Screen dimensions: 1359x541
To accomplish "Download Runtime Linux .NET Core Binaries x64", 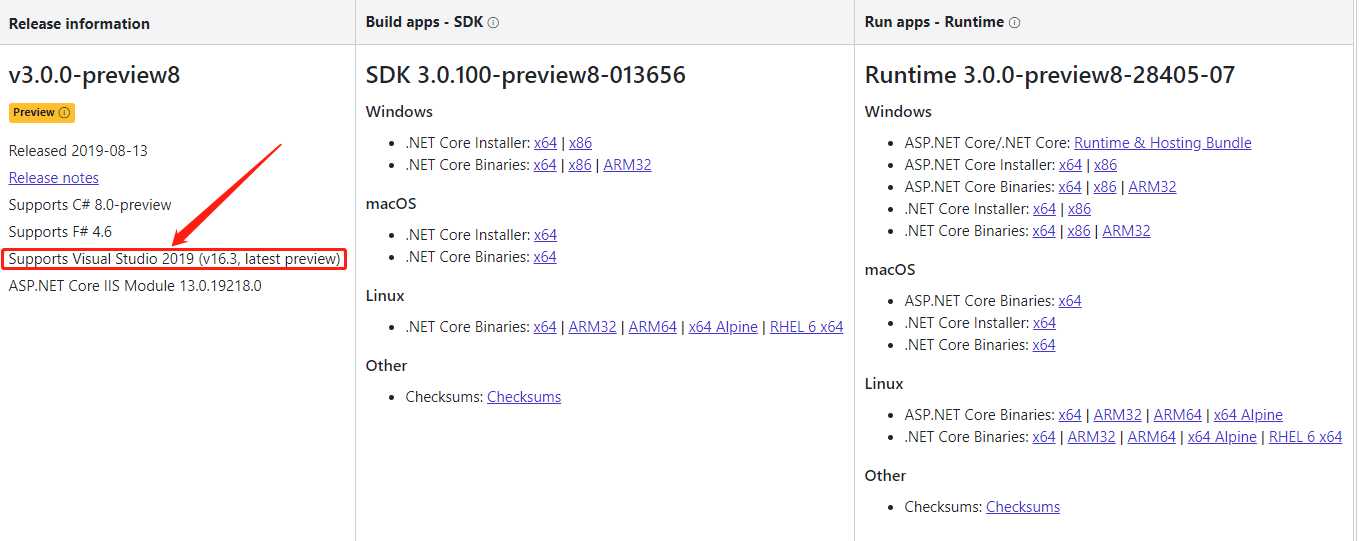I will [x=1044, y=437].
